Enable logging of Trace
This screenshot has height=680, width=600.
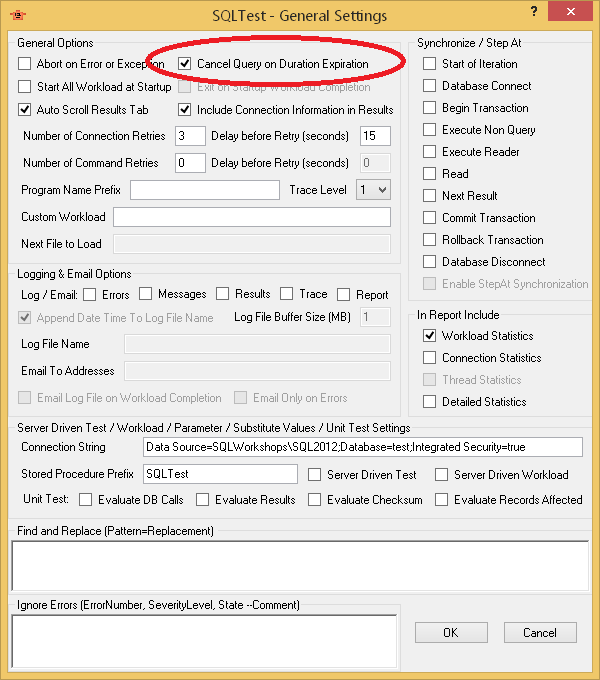point(287,294)
